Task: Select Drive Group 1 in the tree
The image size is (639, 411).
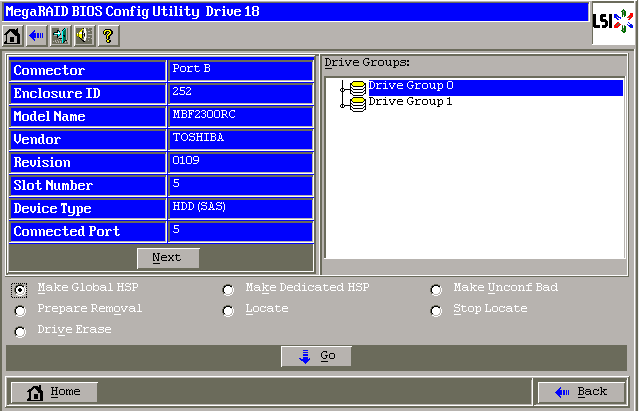Action: click(x=410, y=101)
